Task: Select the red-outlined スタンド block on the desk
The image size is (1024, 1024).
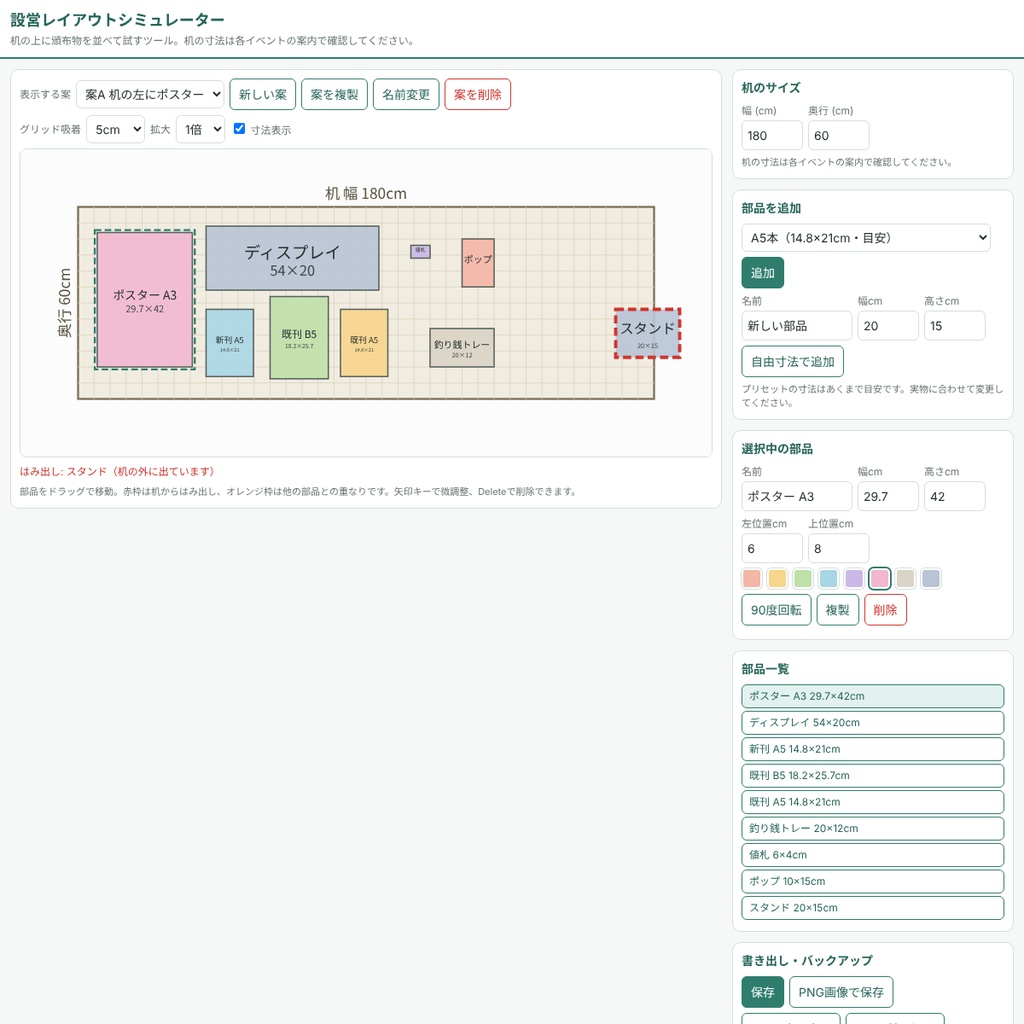Action: click(647, 333)
